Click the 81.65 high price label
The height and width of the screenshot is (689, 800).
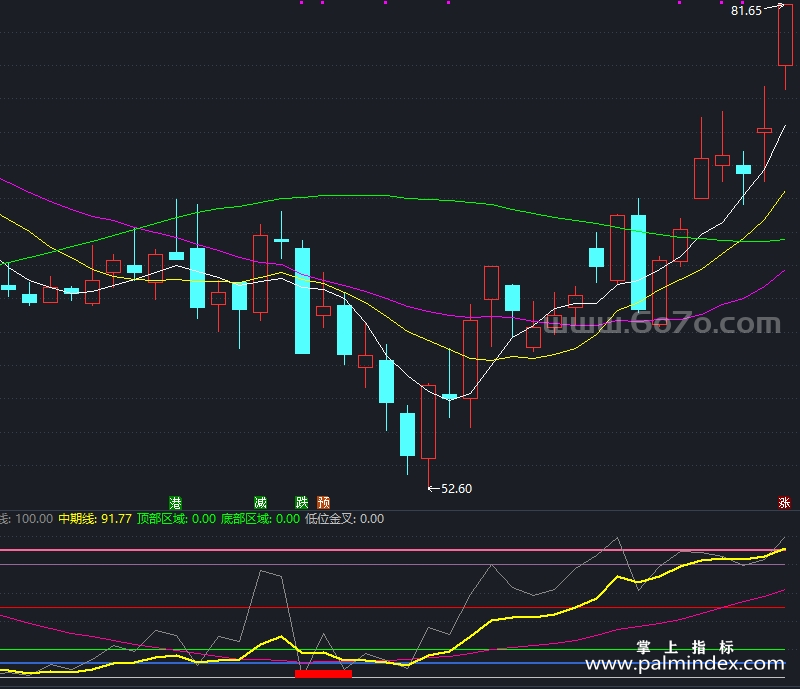click(746, 11)
